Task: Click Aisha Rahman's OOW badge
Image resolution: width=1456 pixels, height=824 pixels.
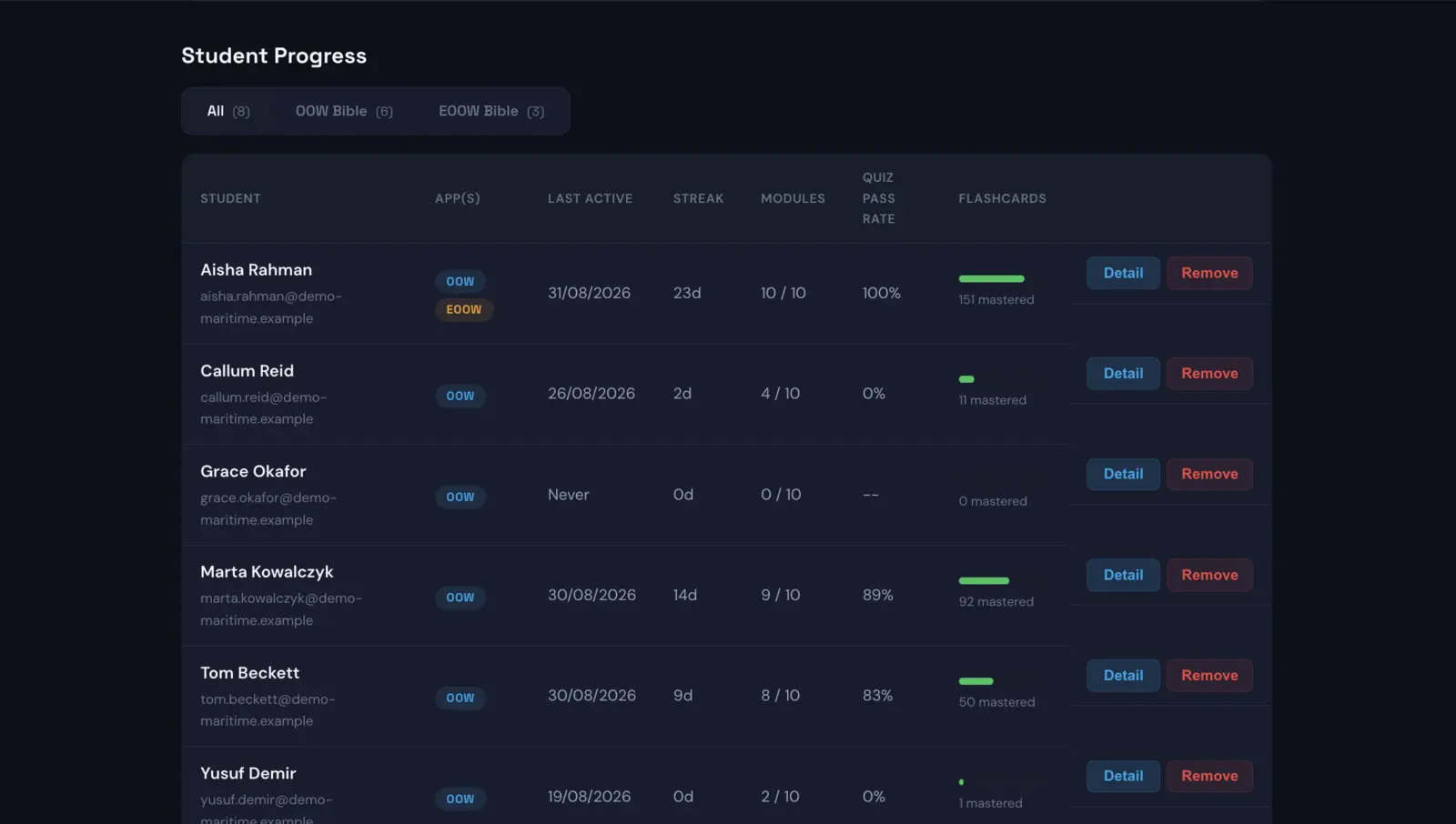Action: click(460, 281)
